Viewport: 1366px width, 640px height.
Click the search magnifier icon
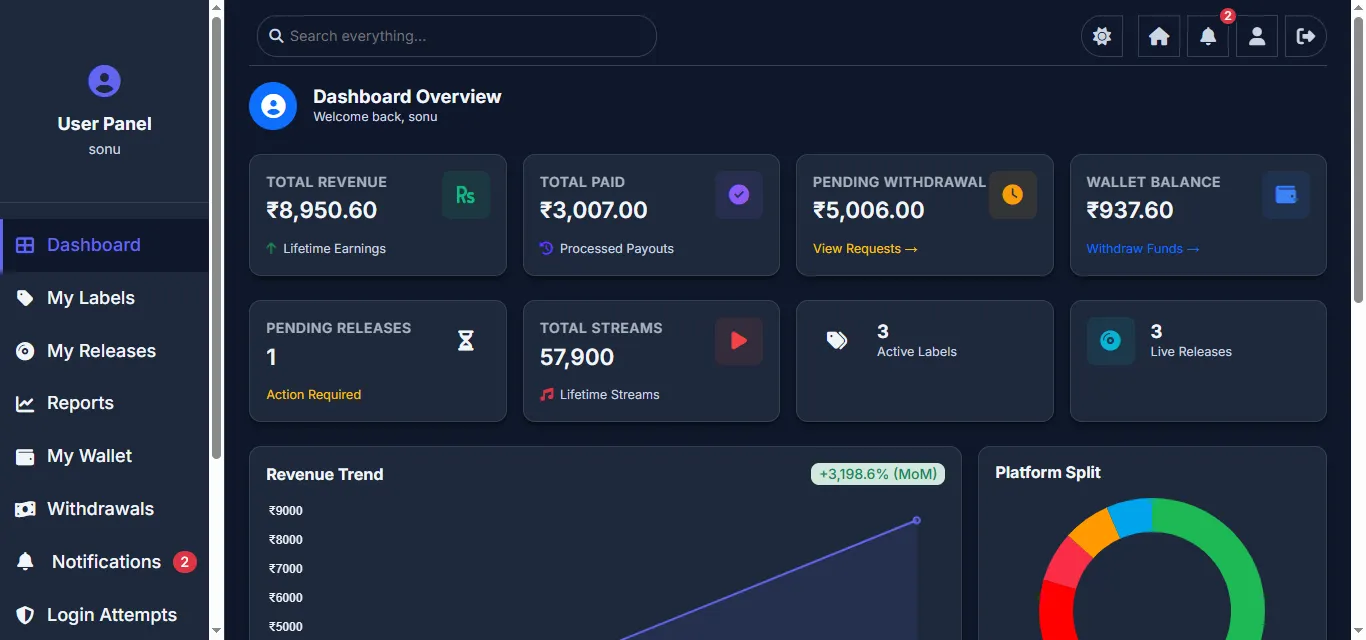pos(277,36)
